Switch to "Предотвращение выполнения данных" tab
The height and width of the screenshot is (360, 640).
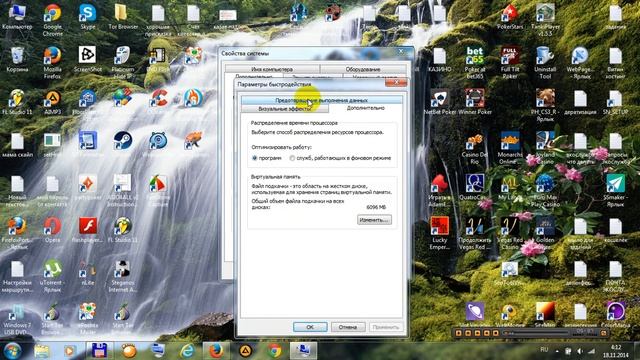(321, 100)
